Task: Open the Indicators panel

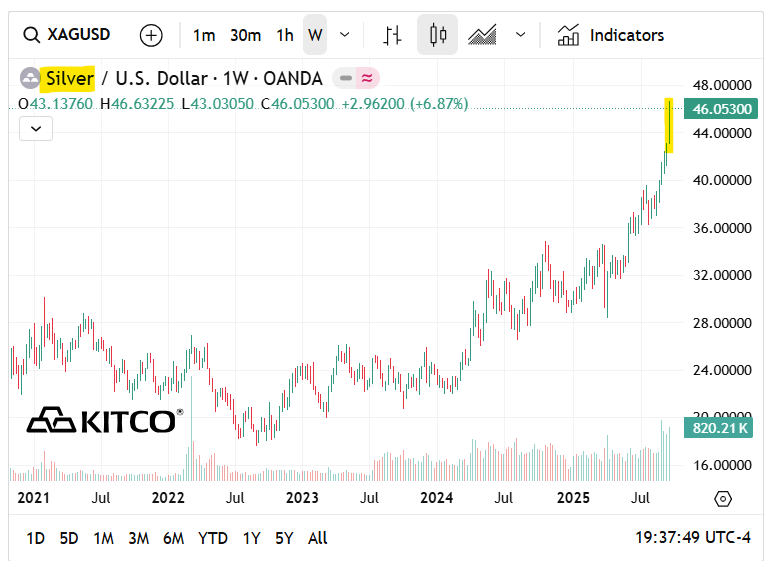Action: [x=611, y=35]
